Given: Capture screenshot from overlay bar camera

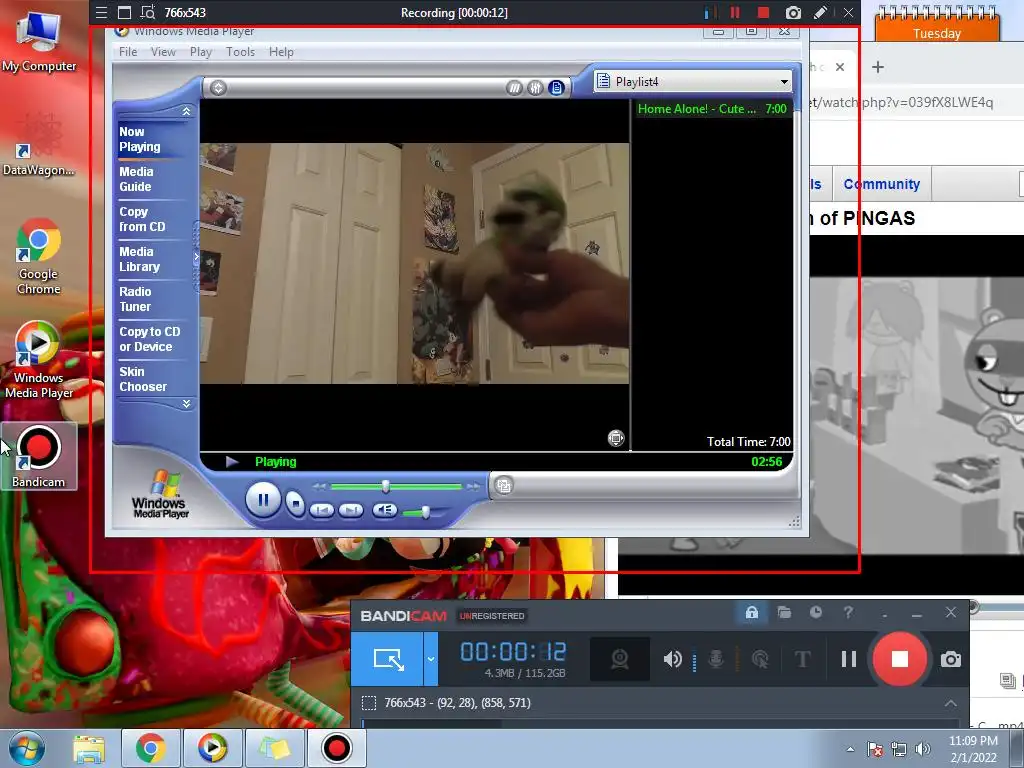Looking at the screenshot, I should pos(792,12).
